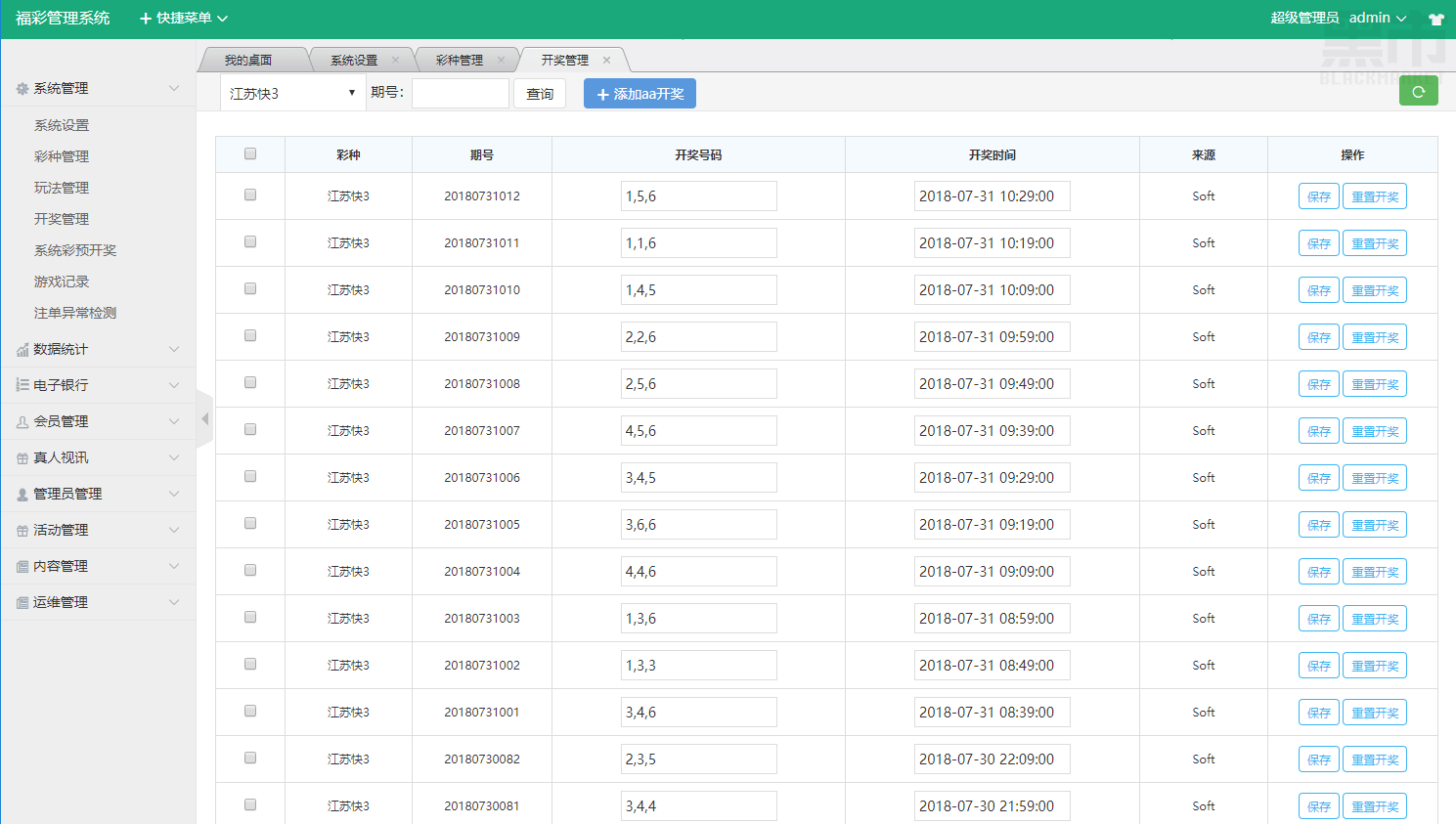The height and width of the screenshot is (824, 1456).
Task: Switch to the 我的桌面 tab
Action: point(248,60)
